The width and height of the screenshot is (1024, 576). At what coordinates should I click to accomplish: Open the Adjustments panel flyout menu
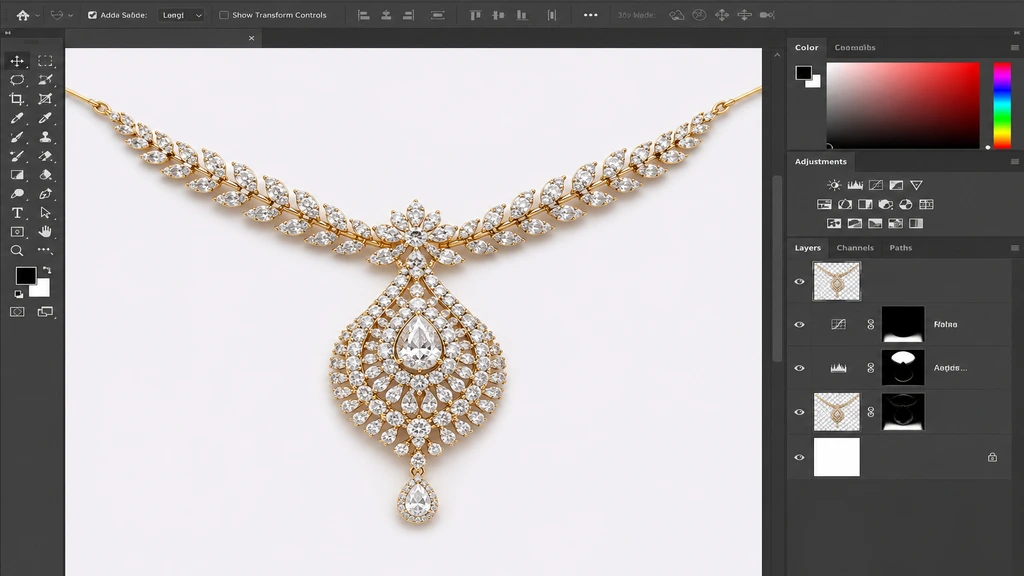pos(1014,162)
